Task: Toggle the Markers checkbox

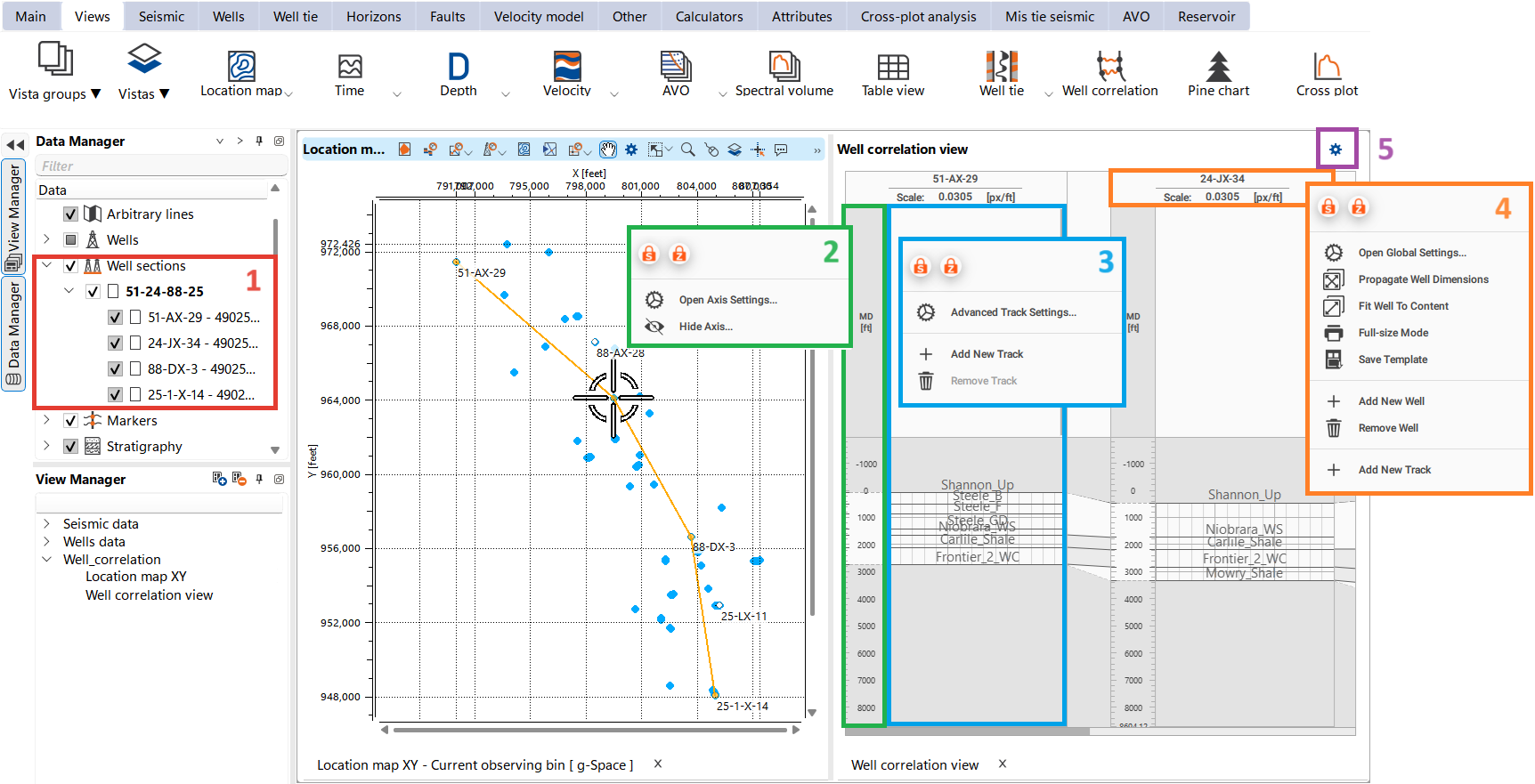Action: pyautogui.click(x=71, y=421)
